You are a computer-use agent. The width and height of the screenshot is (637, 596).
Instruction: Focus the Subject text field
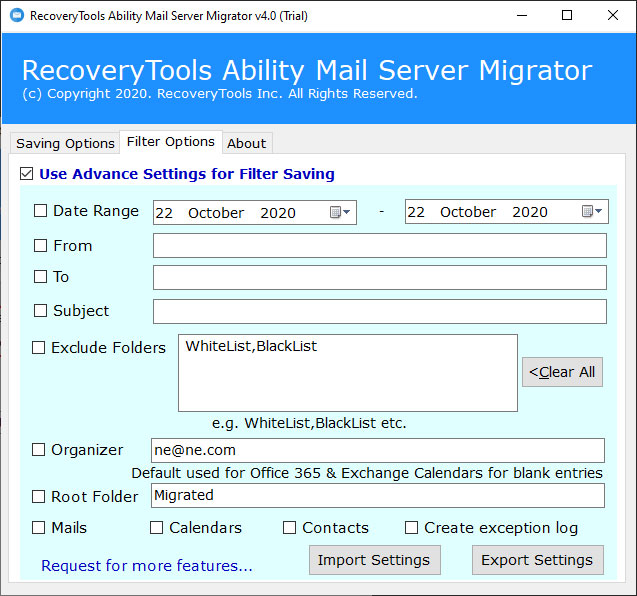pyautogui.click(x=380, y=312)
